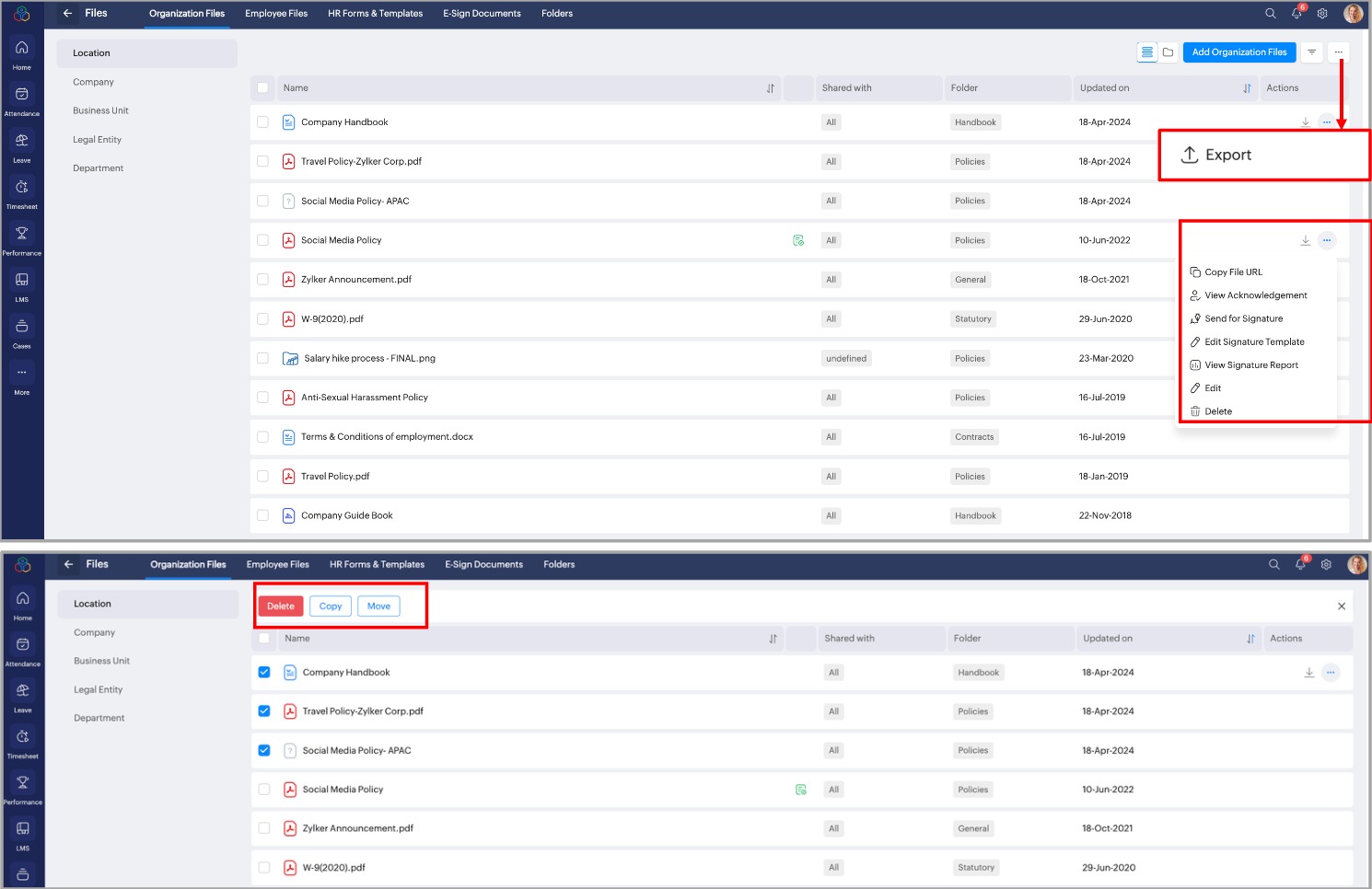Select Business Unit in upper screenshot left panel
The height and width of the screenshot is (889, 1372).
coord(100,110)
